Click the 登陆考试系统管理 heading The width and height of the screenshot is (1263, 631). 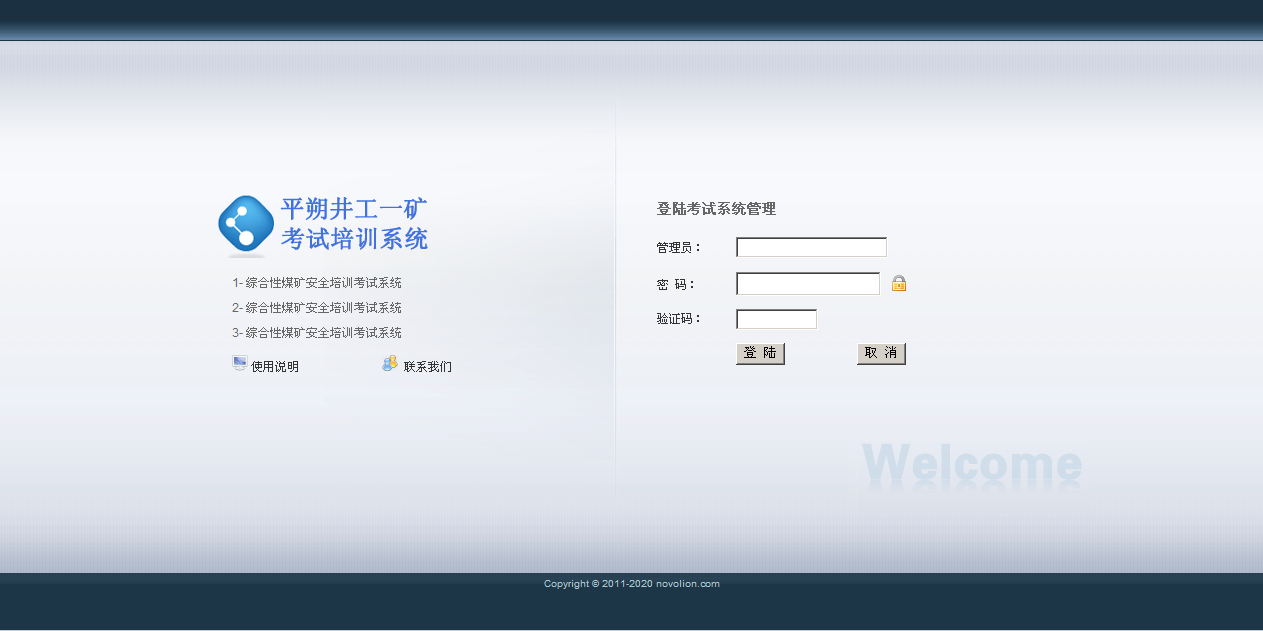(x=716, y=209)
